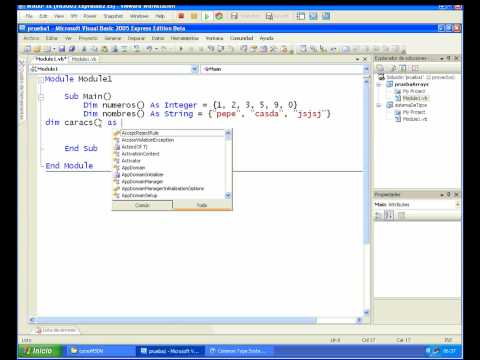Viewport: 480px width, 360px height.
Task: Open the Main method dropdown
Action: [x=366, y=69]
